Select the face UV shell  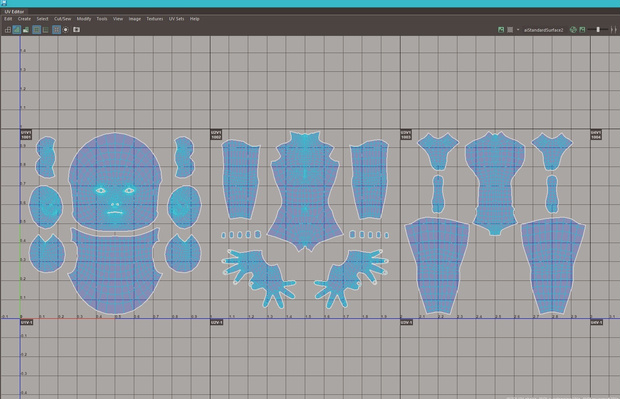(x=115, y=182)
